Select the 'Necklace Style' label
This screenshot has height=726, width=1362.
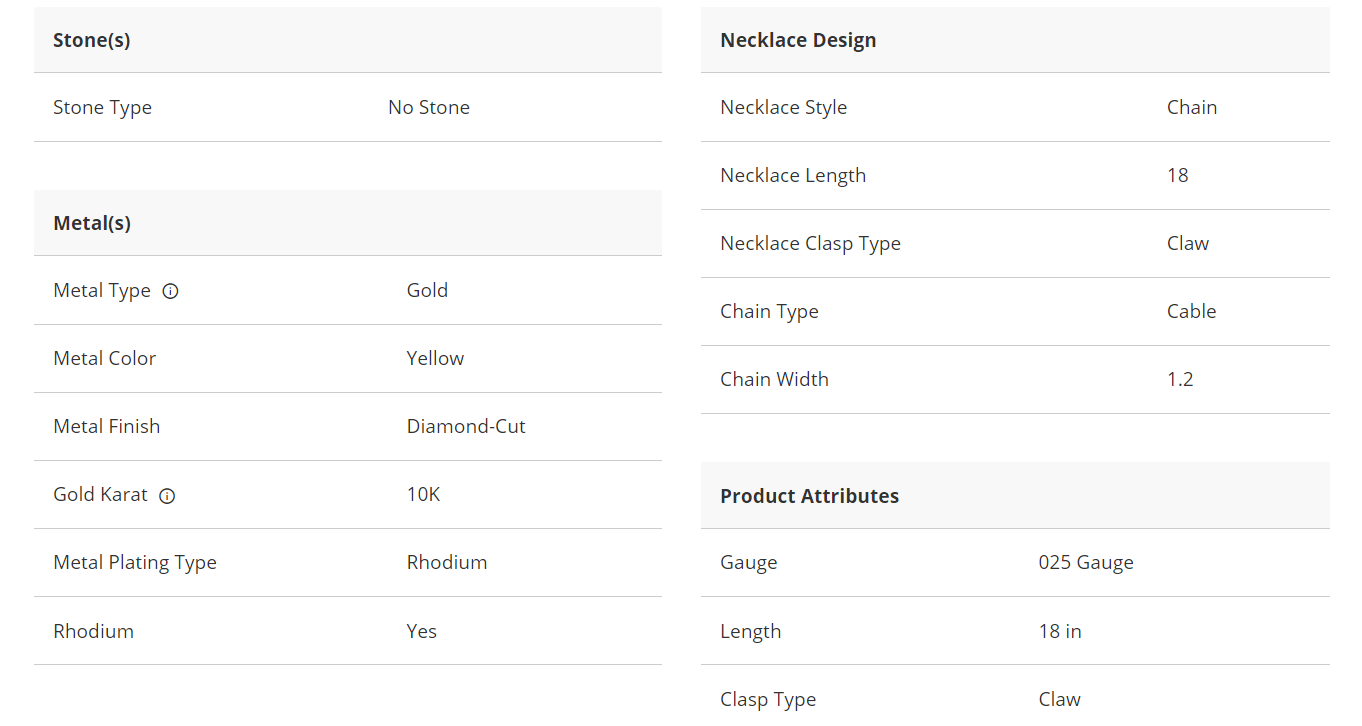[783, 107]
